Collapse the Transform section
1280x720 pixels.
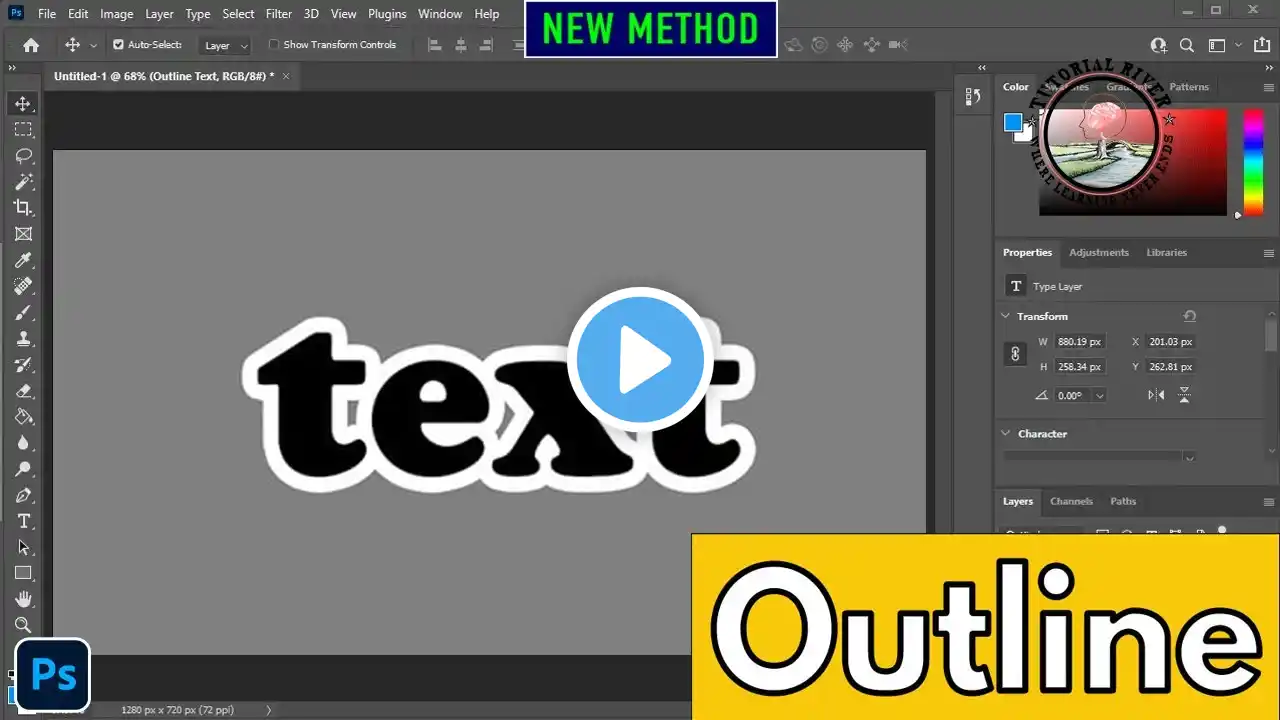(1006, 316)
